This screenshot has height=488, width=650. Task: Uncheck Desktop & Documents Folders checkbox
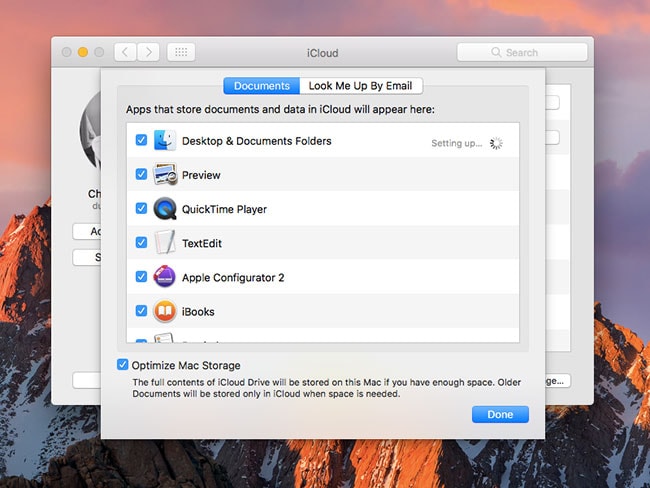point(141,140)
